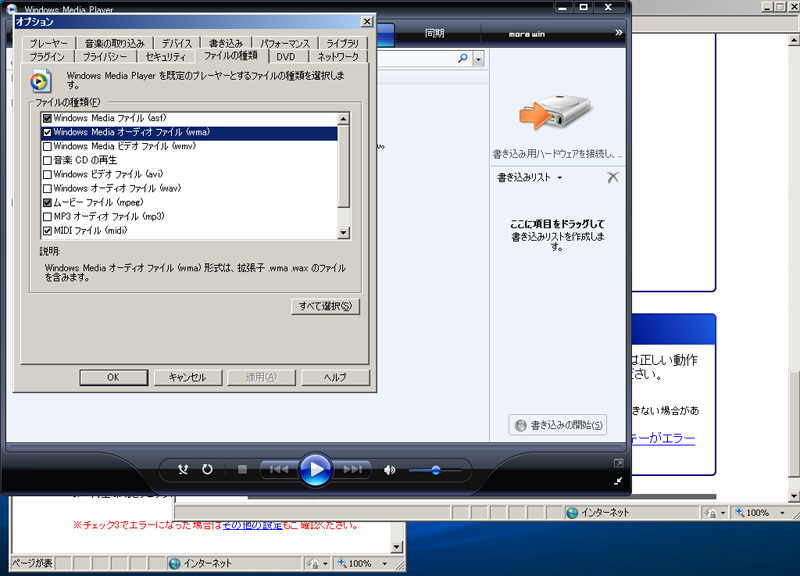Click file type list scroll down arrow
The height and width of the screenshot is (576, 800).
343,233
